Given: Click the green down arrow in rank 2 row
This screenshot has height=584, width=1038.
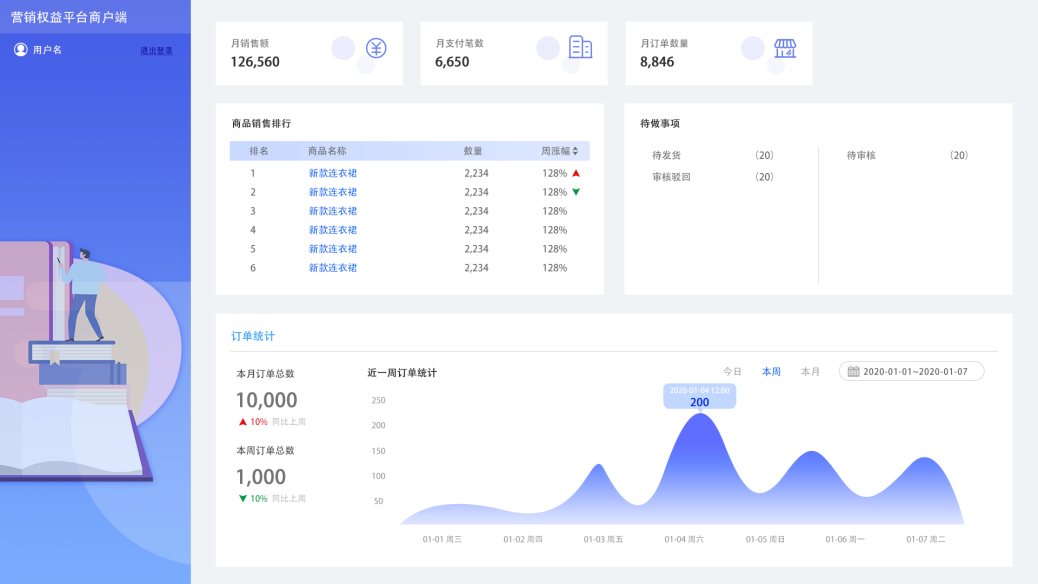Looking at the screenshot, I should pyautogui.click(x=576, y=192).
